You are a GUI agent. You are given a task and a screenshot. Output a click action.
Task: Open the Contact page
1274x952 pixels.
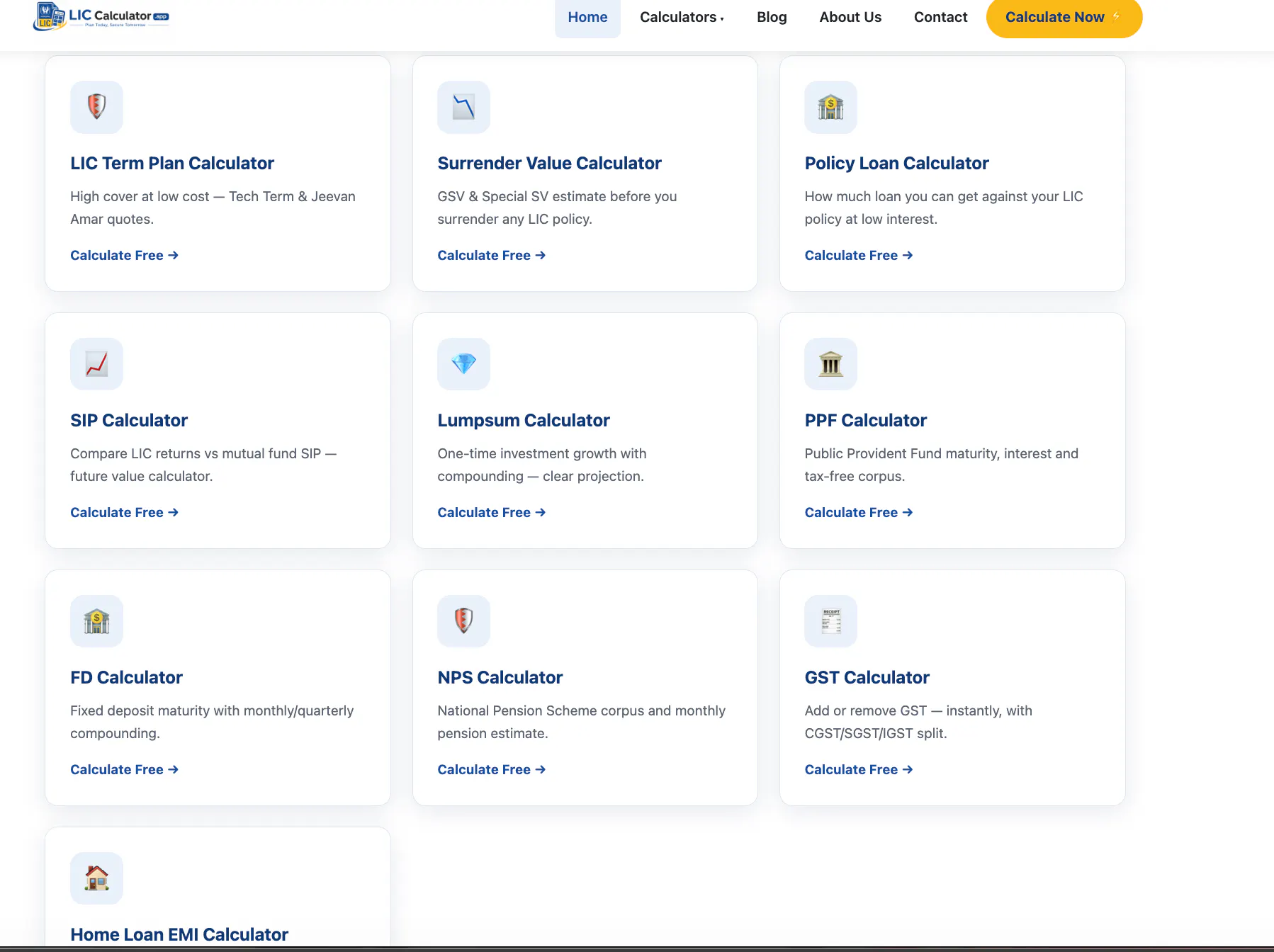click(x=940, y=17)
